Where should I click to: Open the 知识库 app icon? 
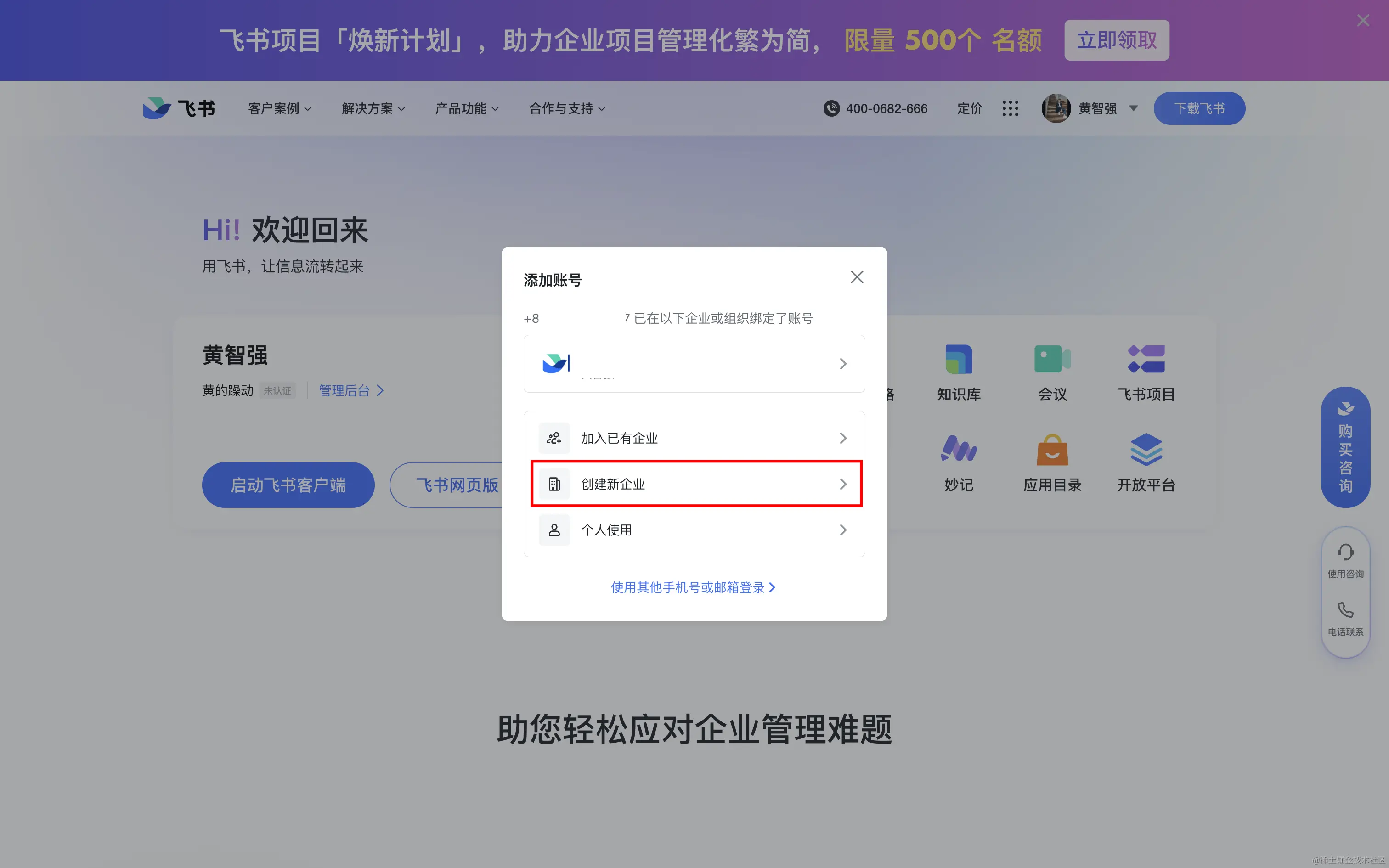click(958, 359)
